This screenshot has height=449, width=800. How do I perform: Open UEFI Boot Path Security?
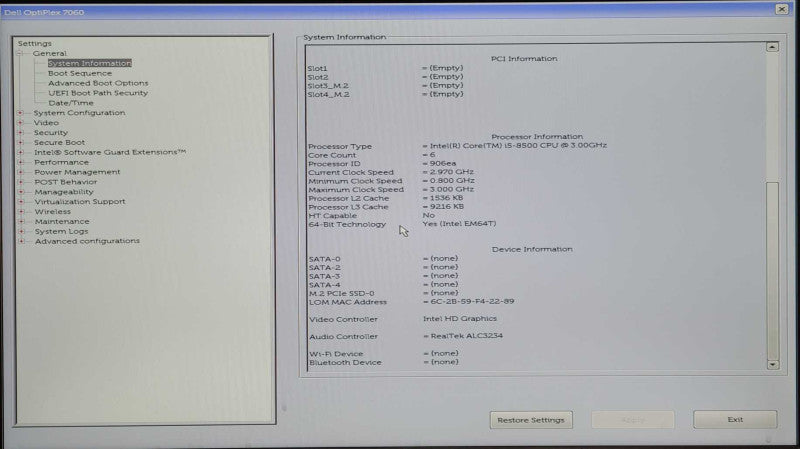coord(98,93)
